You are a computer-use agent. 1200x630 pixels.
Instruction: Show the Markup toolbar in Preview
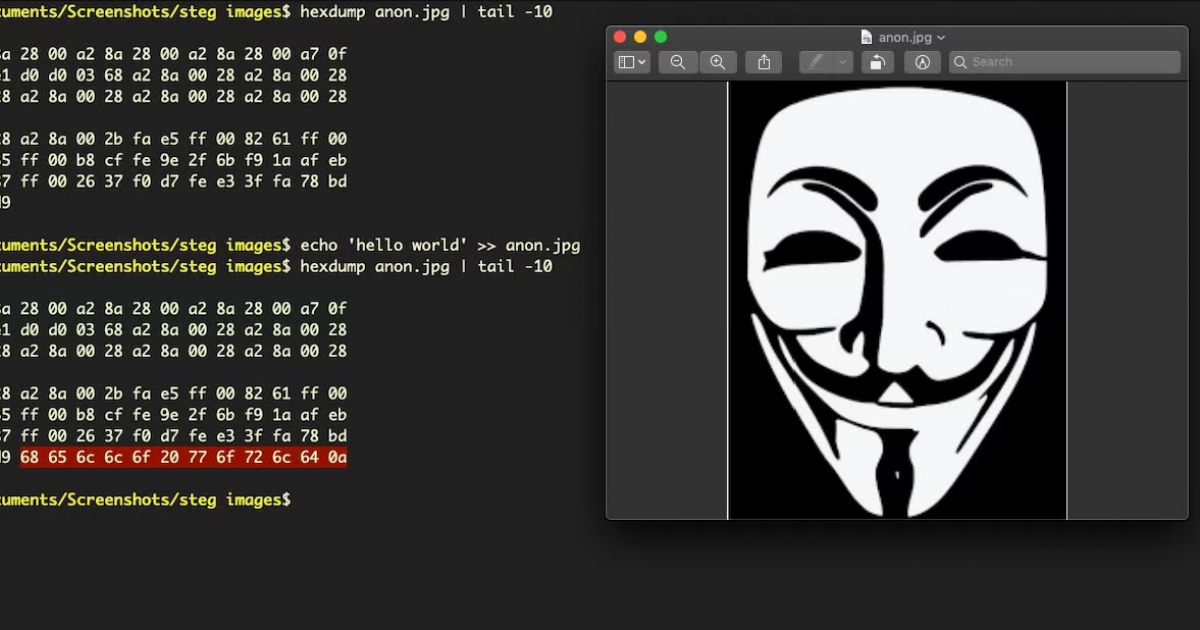[x=922, y=62]
